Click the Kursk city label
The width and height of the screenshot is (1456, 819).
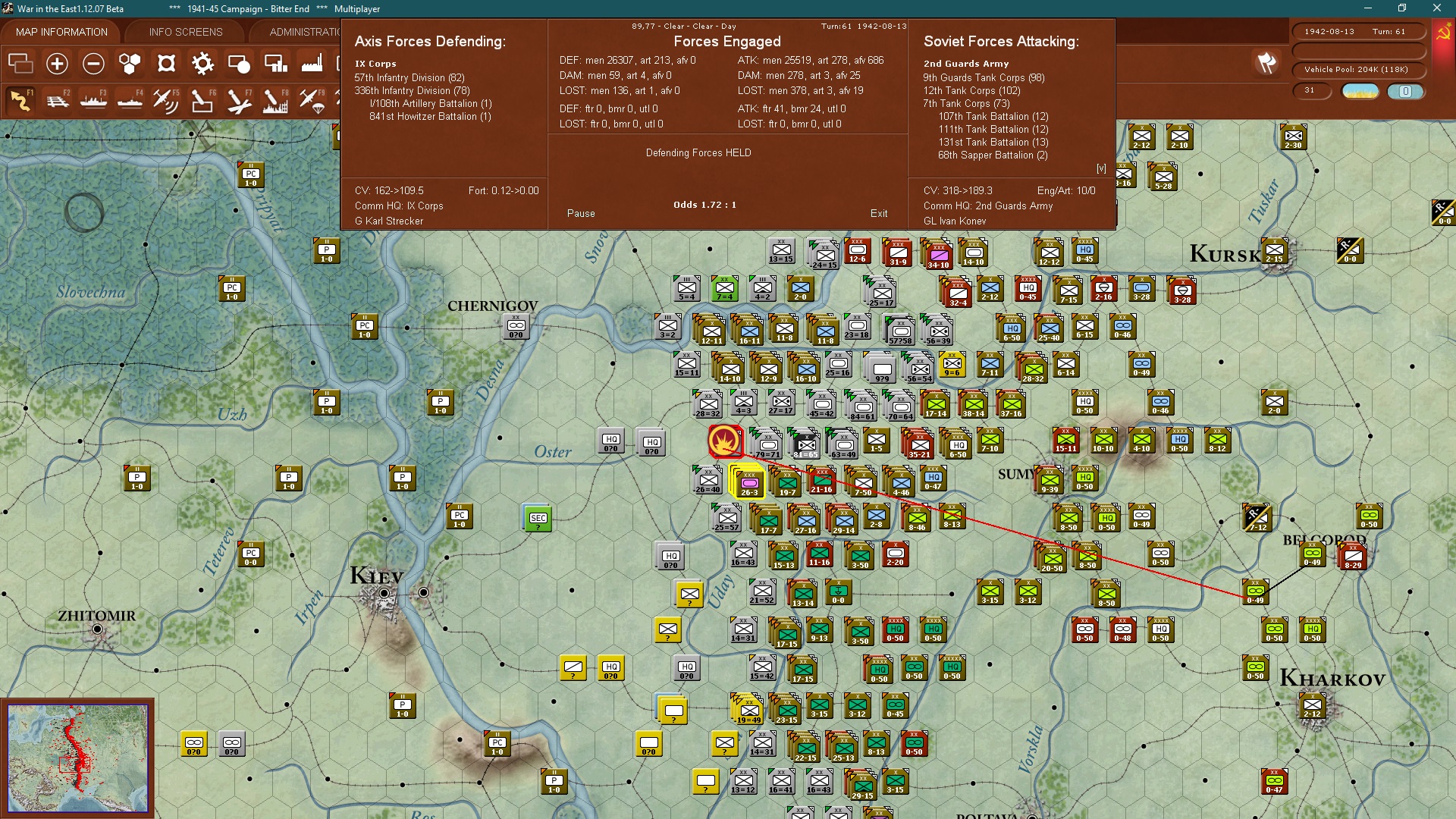point(1225,254)
